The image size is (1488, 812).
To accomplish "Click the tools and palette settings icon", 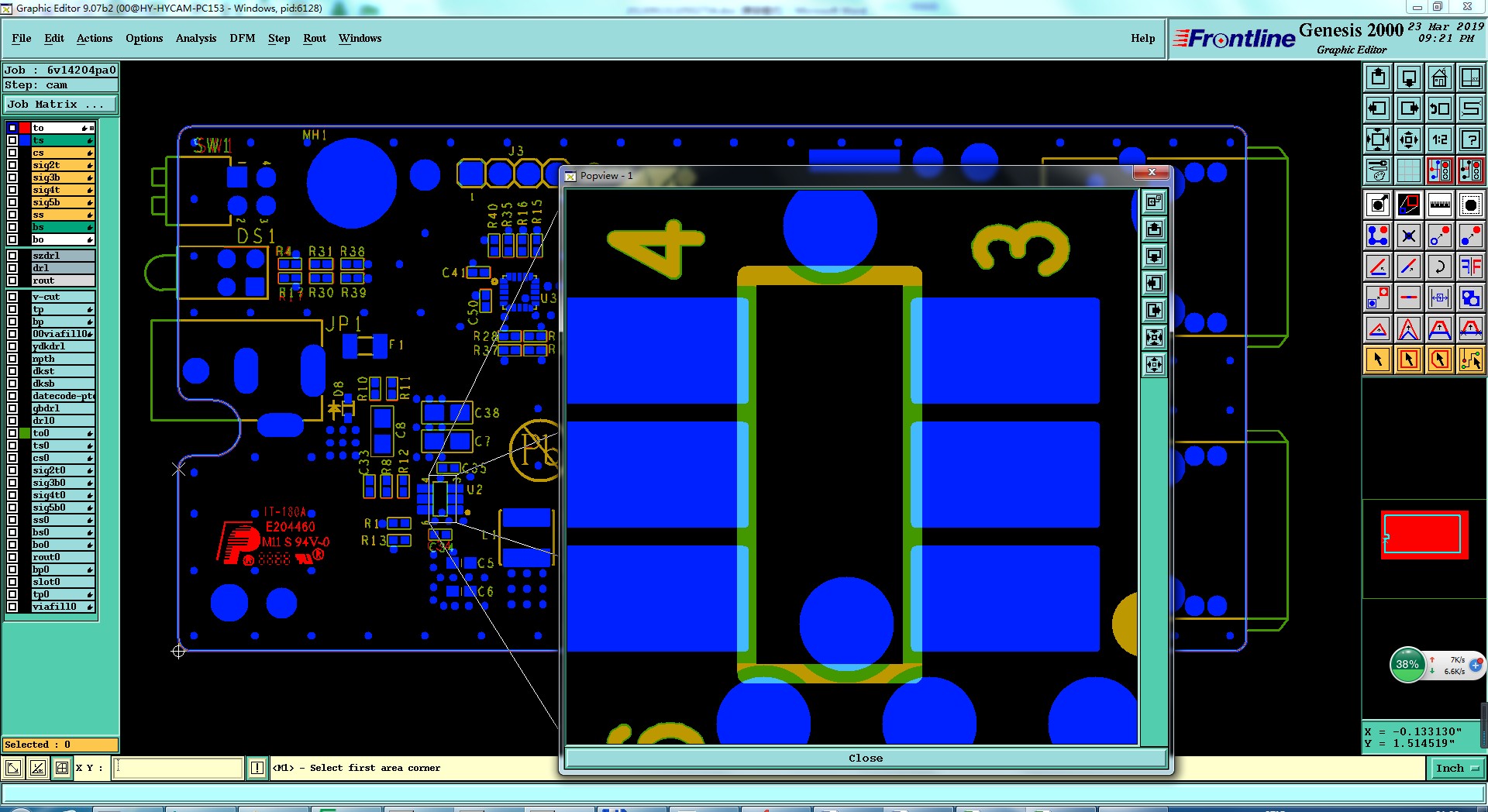I will [1378, 170].
